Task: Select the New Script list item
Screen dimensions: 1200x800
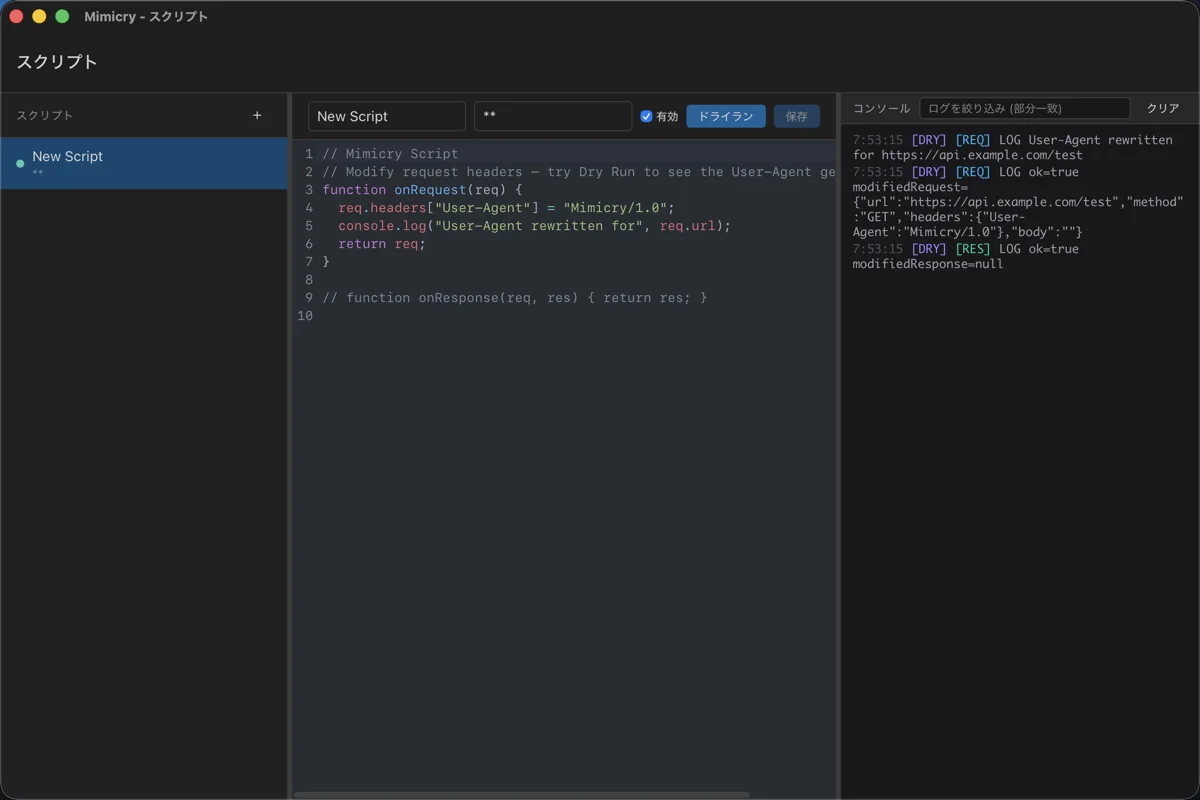Action: pos(144,163)
